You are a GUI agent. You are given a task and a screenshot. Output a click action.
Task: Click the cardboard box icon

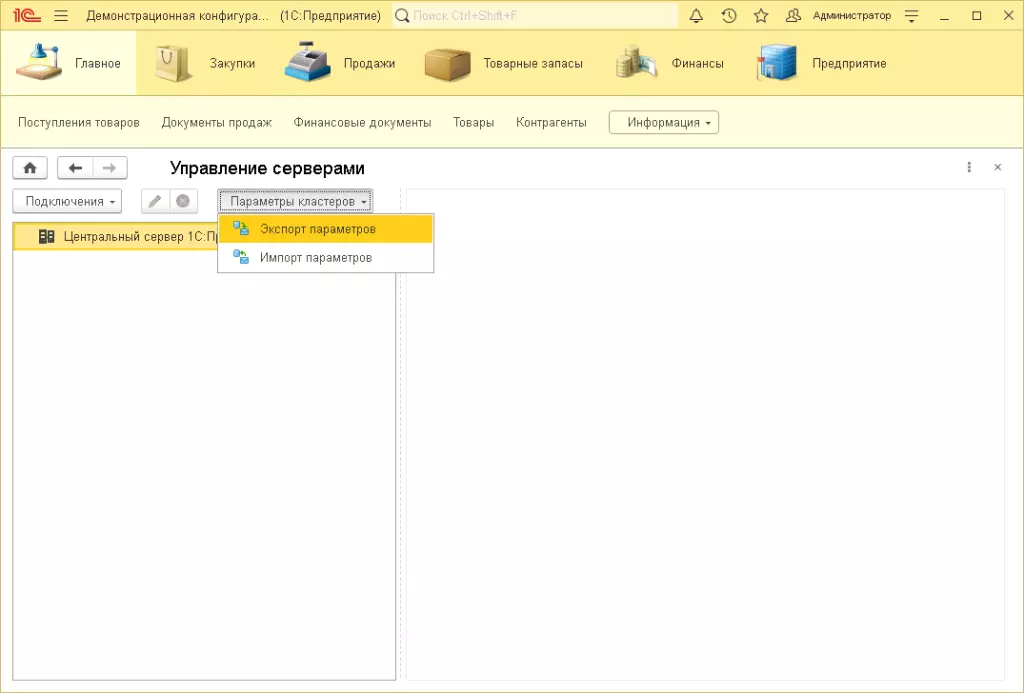[x=447, y=65]
